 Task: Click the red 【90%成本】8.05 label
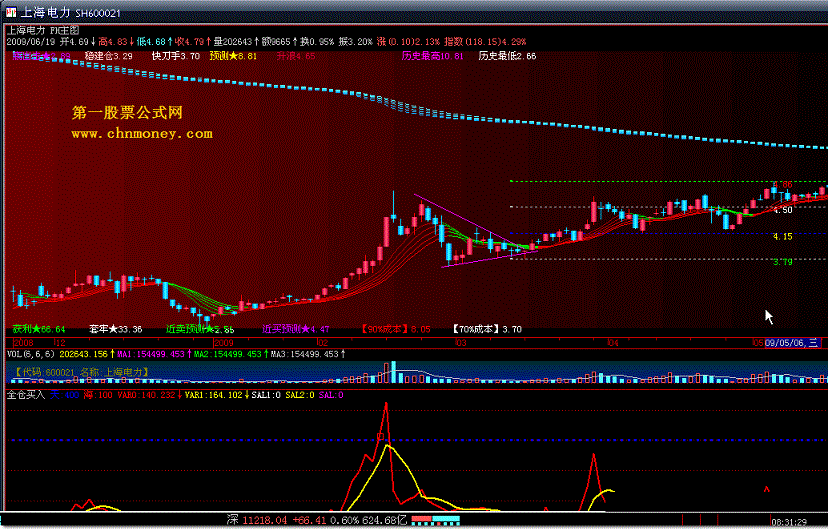(x=395, y=329)
